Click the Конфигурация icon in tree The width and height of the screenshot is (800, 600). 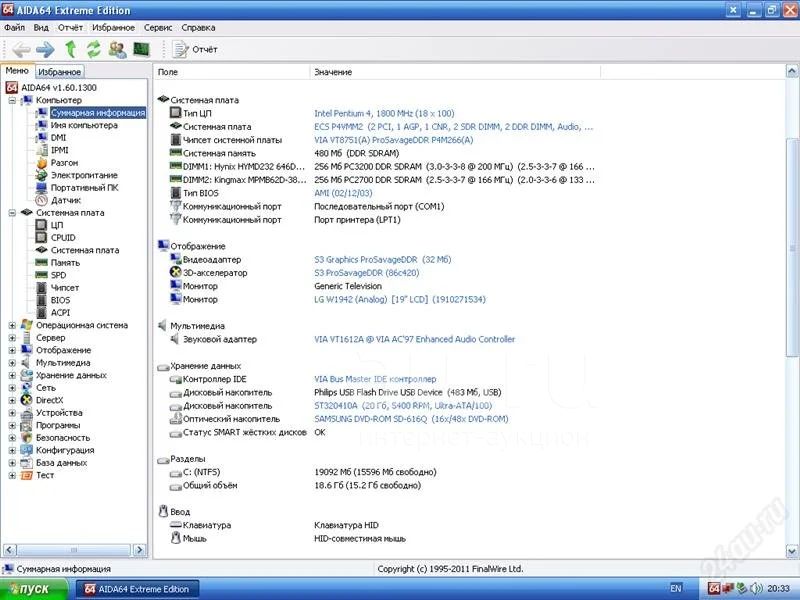click(26, 450)
